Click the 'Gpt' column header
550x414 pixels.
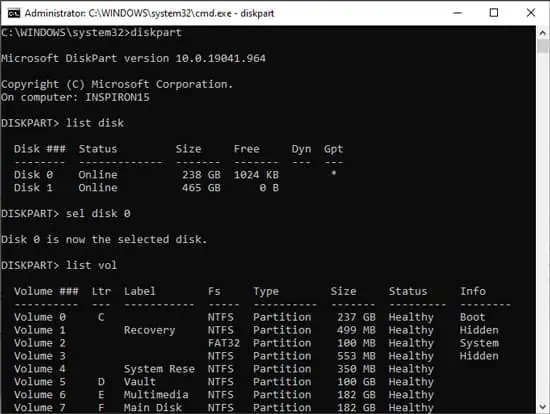click(x=334, y=149)
